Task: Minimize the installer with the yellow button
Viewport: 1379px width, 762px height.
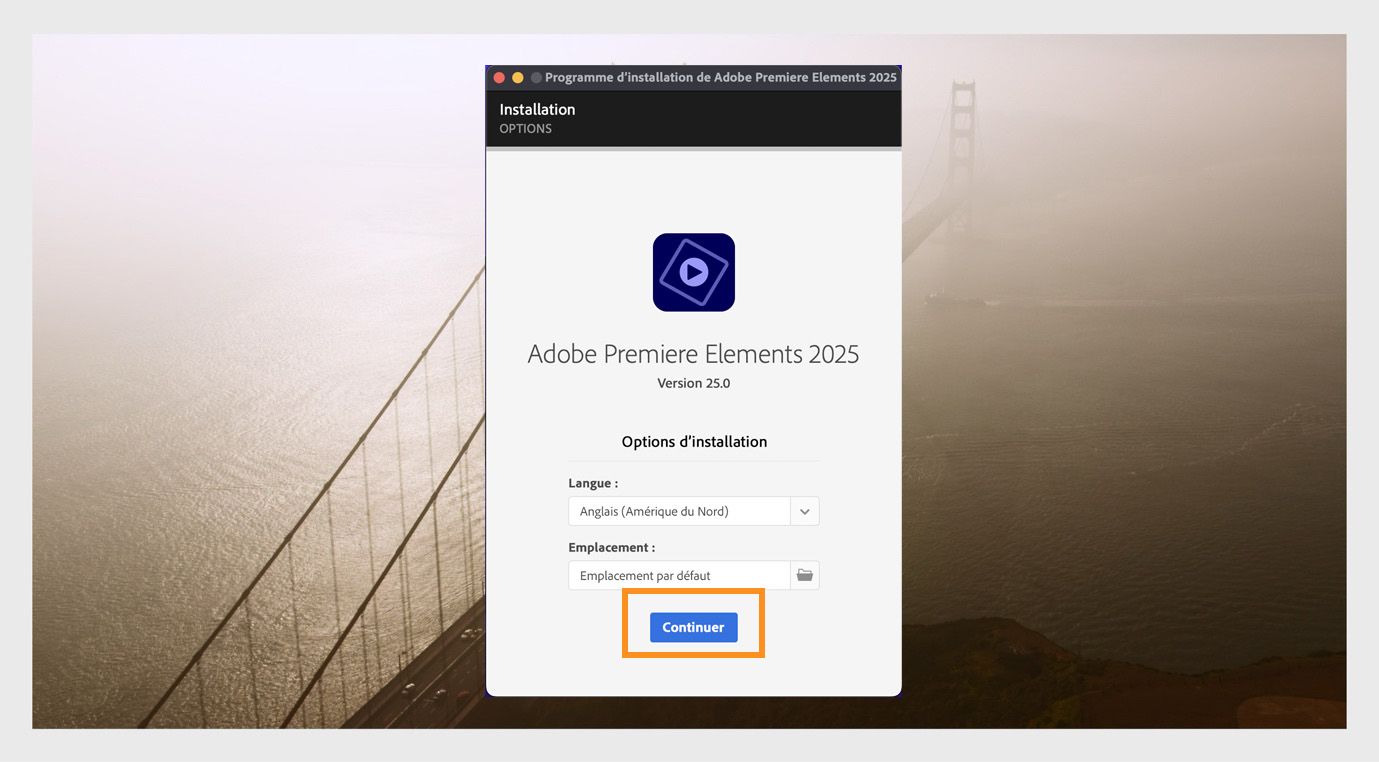Action: 518,78
